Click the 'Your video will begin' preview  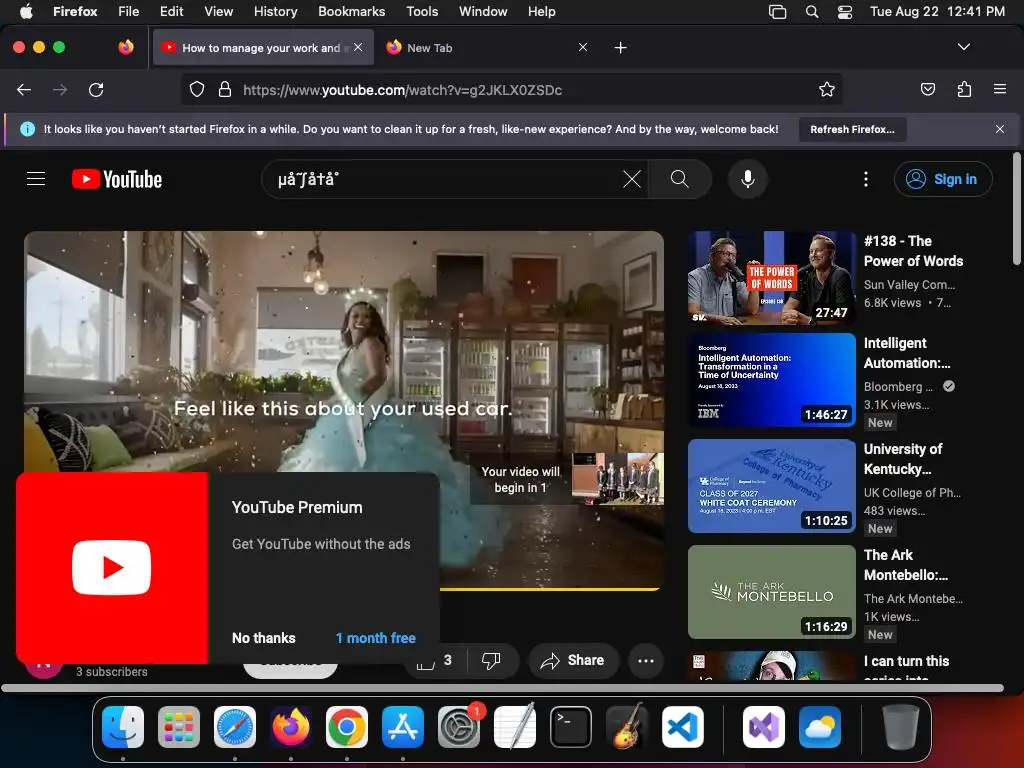[x=567, y=479]
